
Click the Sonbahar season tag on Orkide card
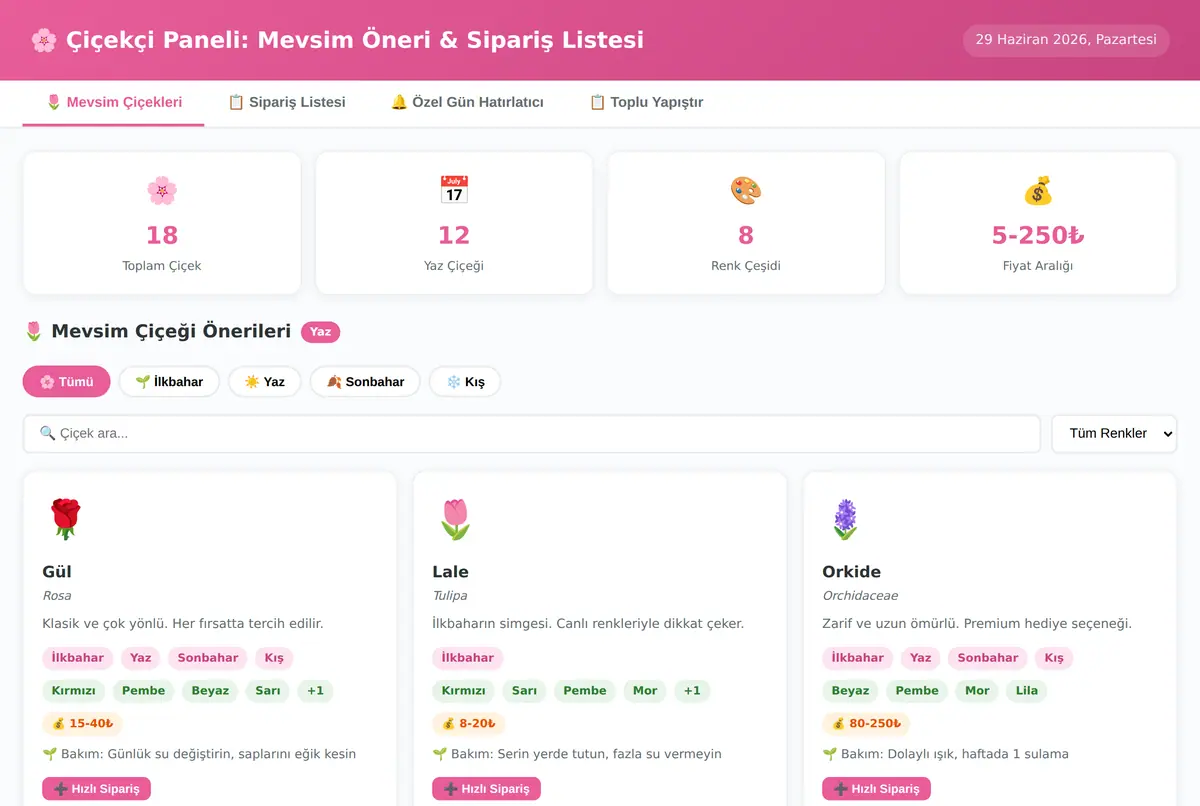[988, 658]
